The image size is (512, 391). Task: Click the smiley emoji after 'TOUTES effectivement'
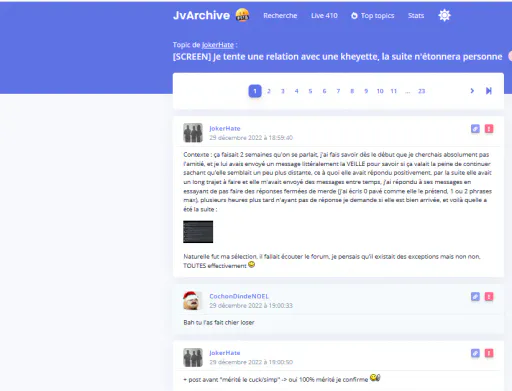click(x=251, y=265)
